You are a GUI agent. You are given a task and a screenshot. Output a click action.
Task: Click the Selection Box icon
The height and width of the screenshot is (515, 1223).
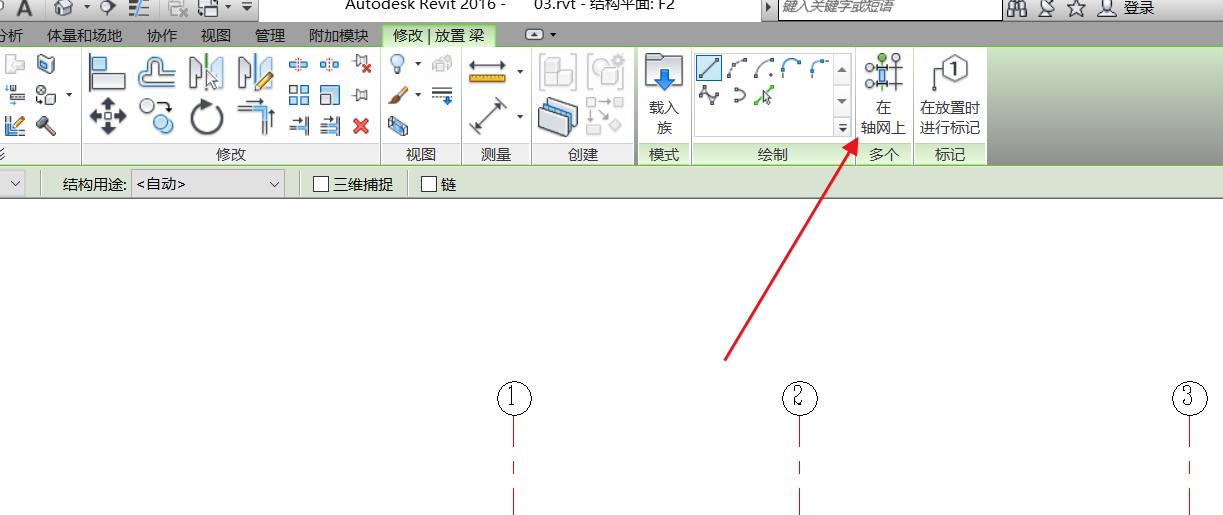click(398, 126)
